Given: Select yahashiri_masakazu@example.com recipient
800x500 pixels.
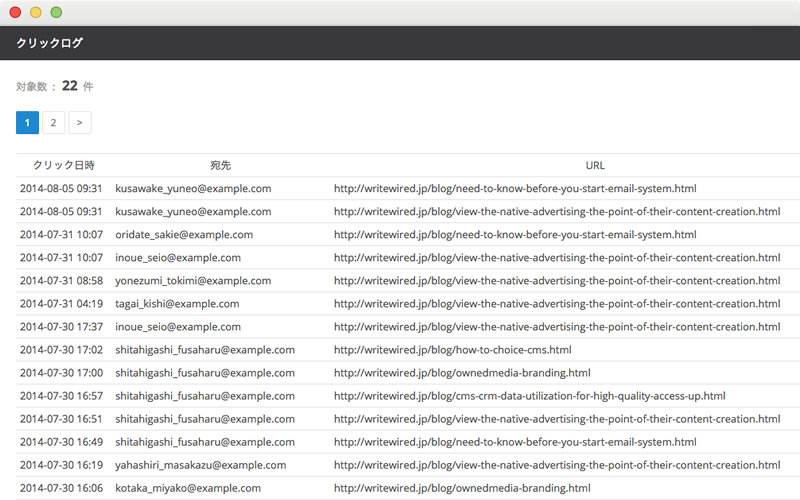Looking at the screenshot, I should tap(201, 465).
